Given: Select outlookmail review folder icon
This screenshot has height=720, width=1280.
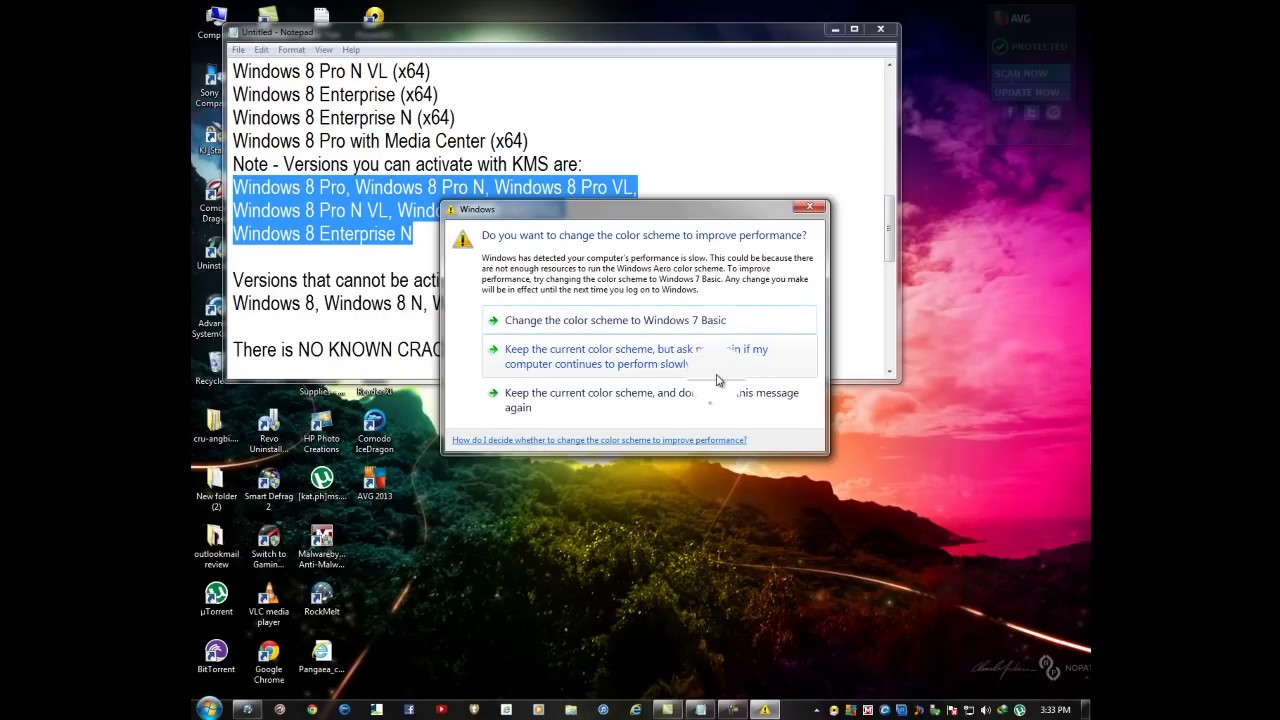Looking at the screenshot, I should (216, 547).
